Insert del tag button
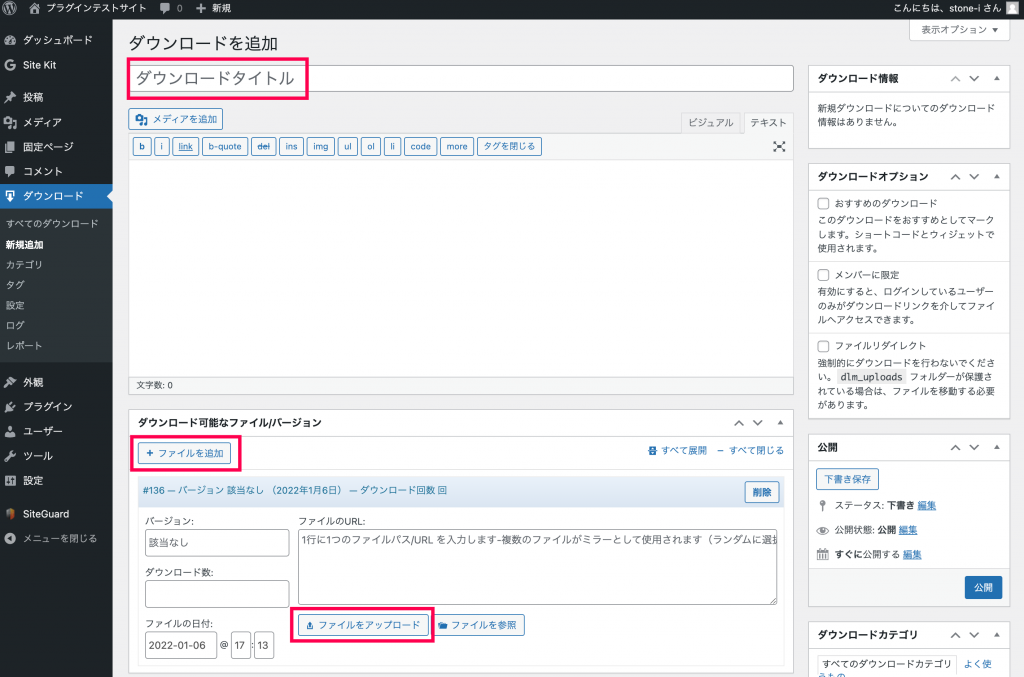Image resolution: width=1024 pixels, height=677 pixels. (263, 147)
